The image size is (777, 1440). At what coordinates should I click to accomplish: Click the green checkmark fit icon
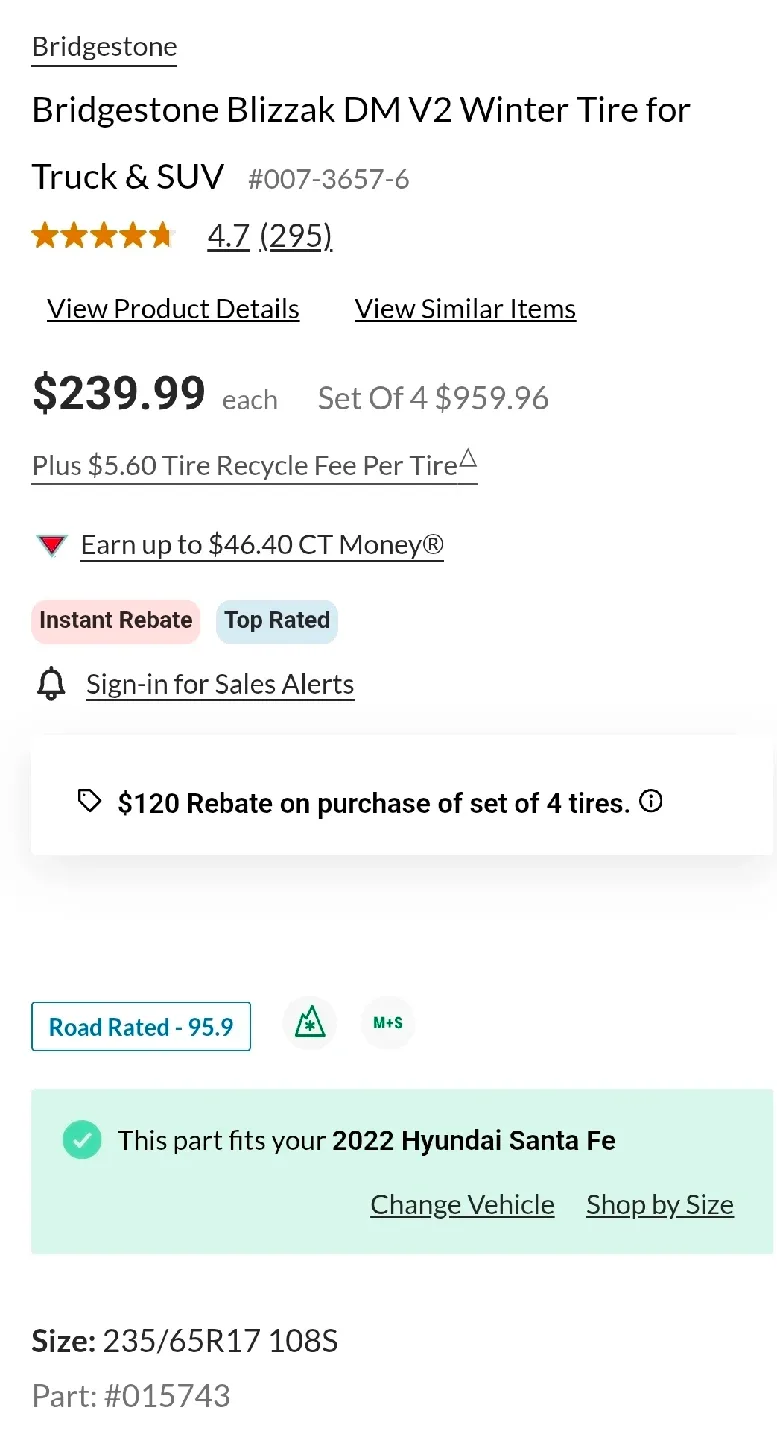(82, 1140)
